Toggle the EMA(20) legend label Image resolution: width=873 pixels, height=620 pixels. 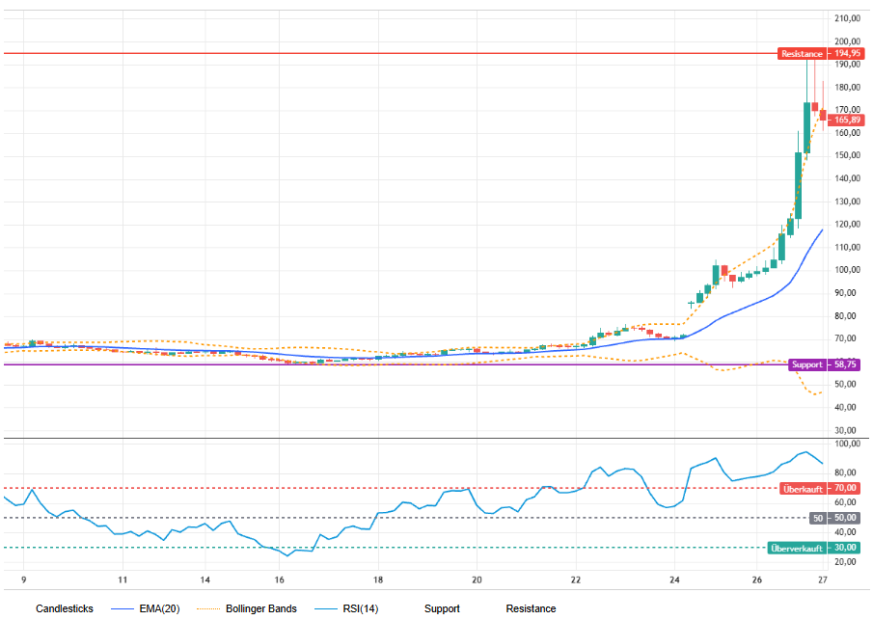[159, 608]
